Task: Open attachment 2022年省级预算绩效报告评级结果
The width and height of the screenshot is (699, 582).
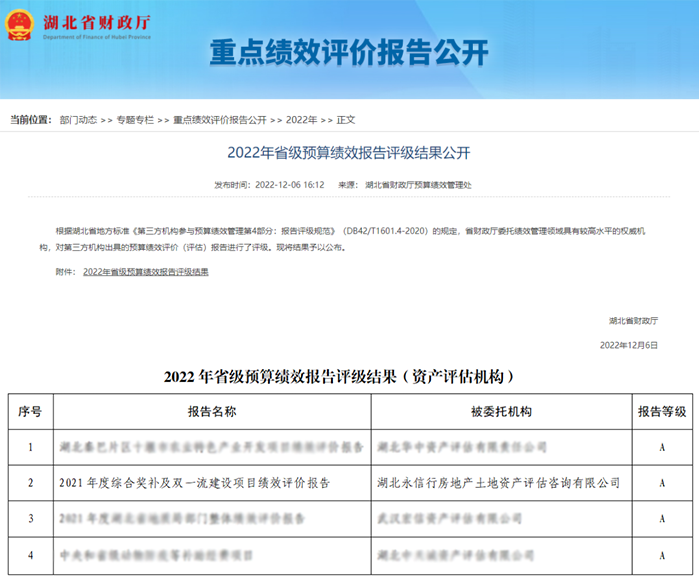Action: click(x=146, y=272)
